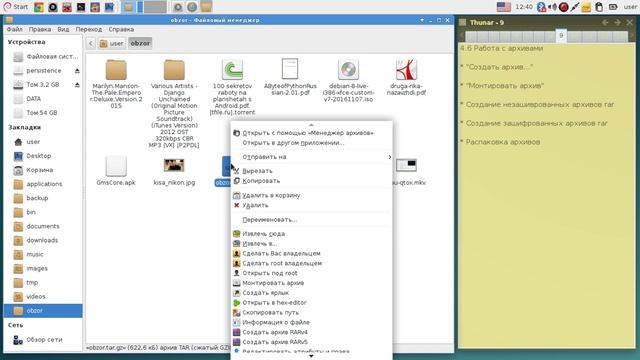Choose Сделать root владельцем
This screenshot has height=360, width=640.
[x=311, y=263]
